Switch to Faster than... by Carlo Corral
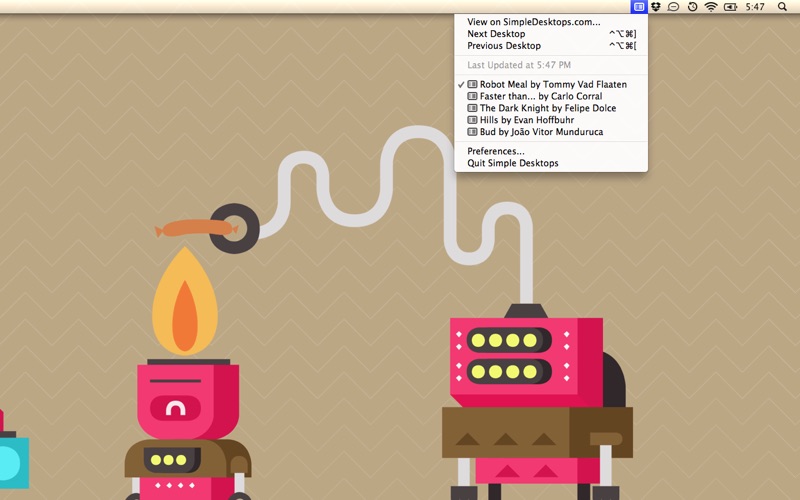This screenshot has width=800, height=500. click(551, 96)
